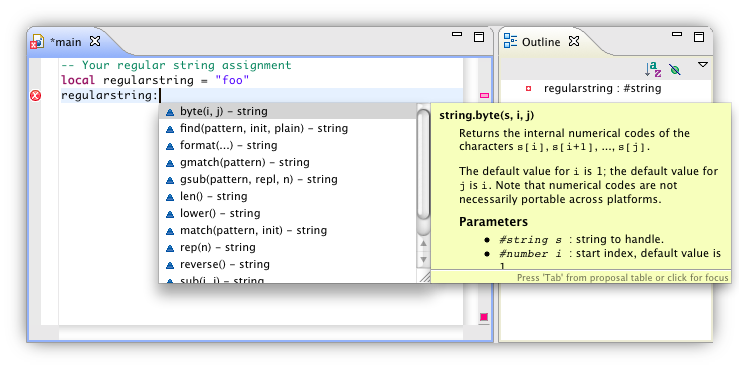Choose format(...) – string proposal
This screenshot has width=739, height=369.
(x=288, y=145)
